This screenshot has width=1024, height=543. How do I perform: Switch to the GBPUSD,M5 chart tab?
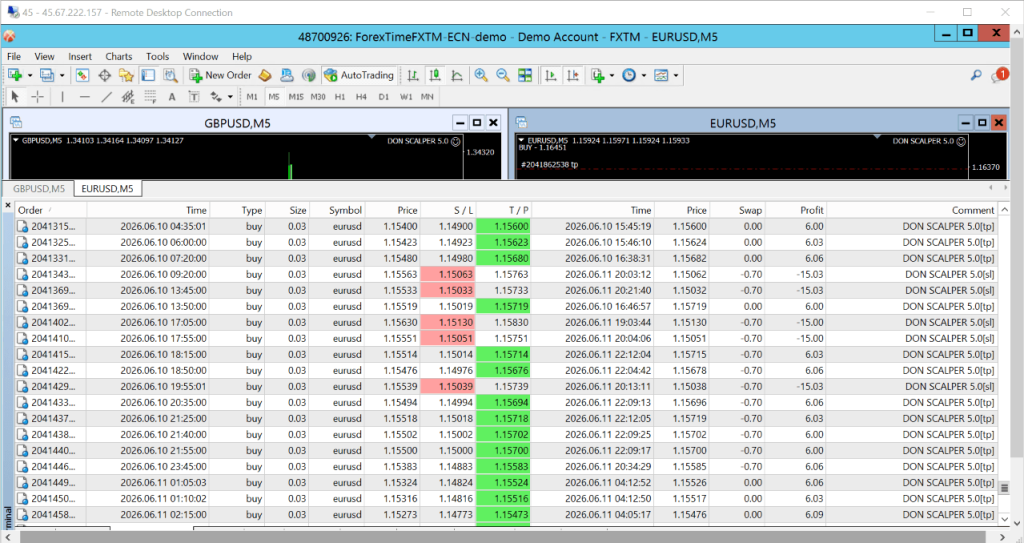coord(39,189)
